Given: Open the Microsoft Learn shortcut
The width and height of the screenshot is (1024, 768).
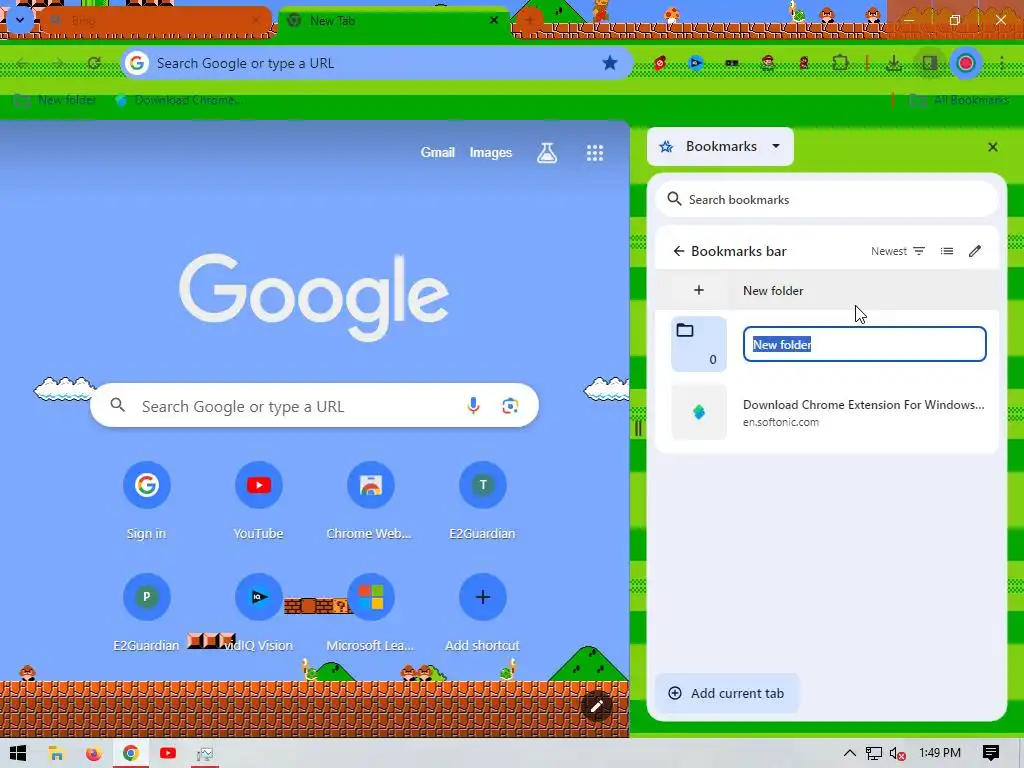Looking at the screenshot, I should (x=370, y=612).
